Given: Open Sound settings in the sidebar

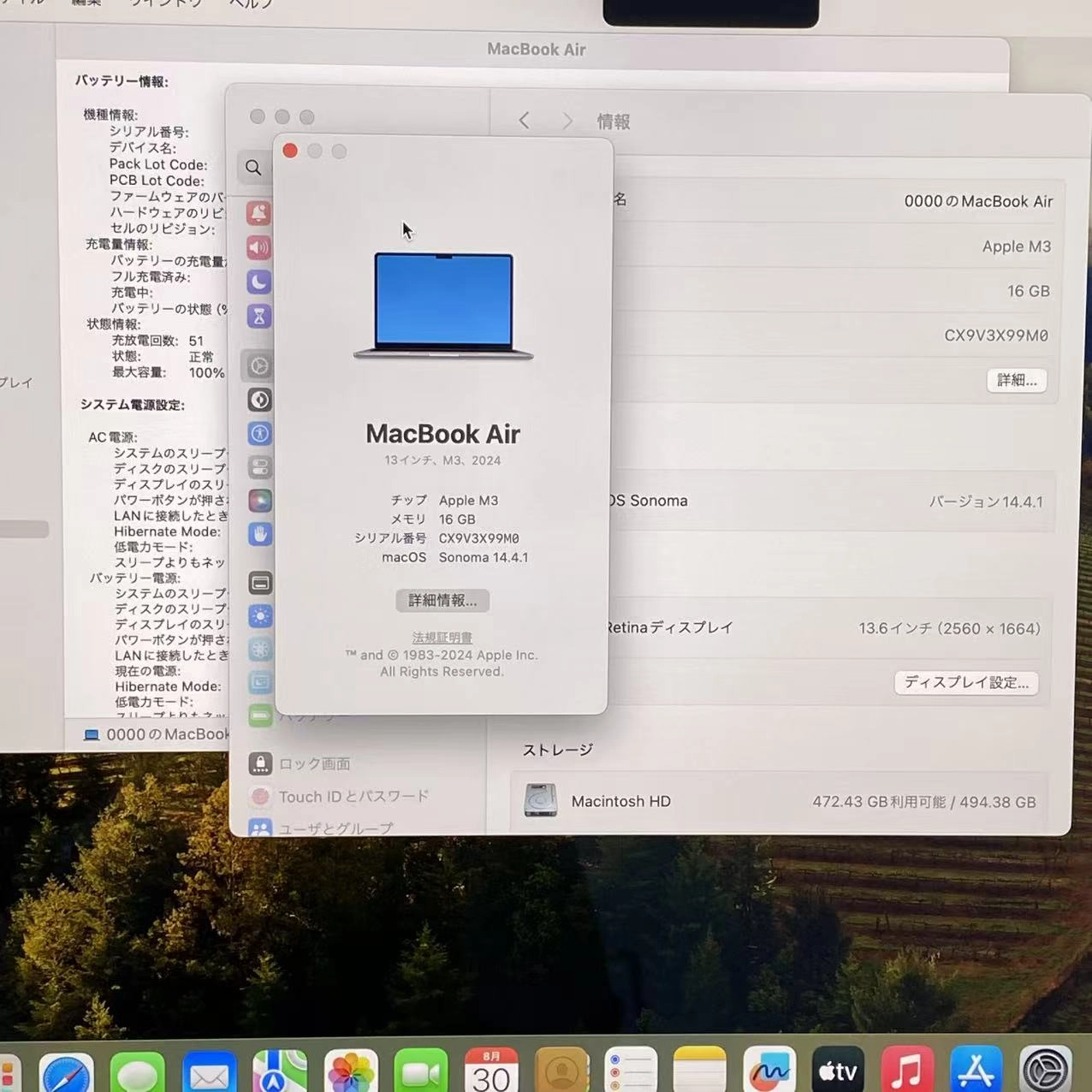Looking at the screenshot, I should click(x=258, y=247).
